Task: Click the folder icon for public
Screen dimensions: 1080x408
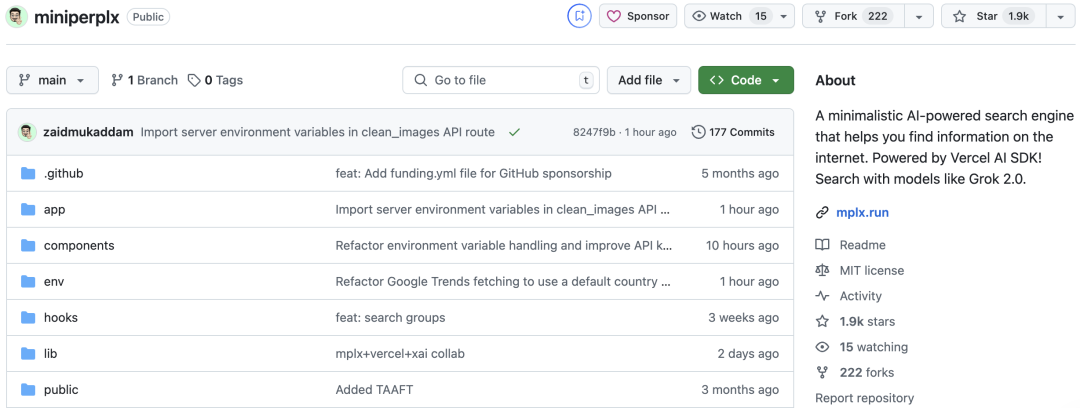Action: (28, 389)
